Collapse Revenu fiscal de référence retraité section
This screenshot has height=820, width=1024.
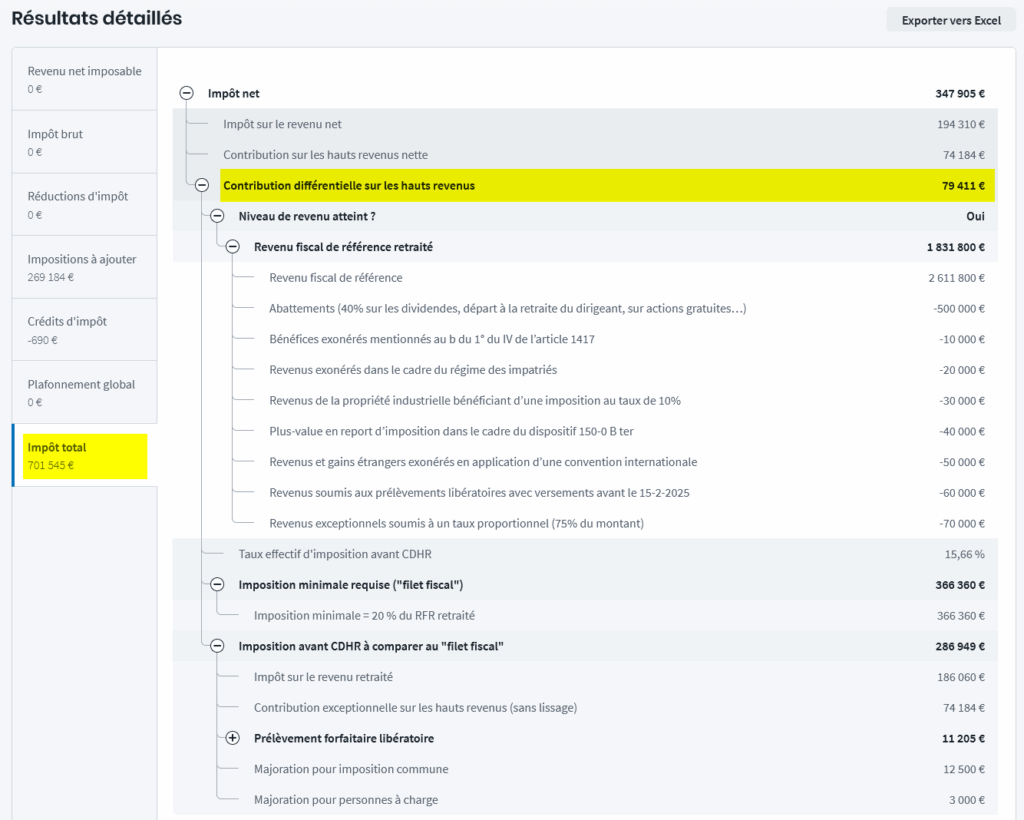233,247
